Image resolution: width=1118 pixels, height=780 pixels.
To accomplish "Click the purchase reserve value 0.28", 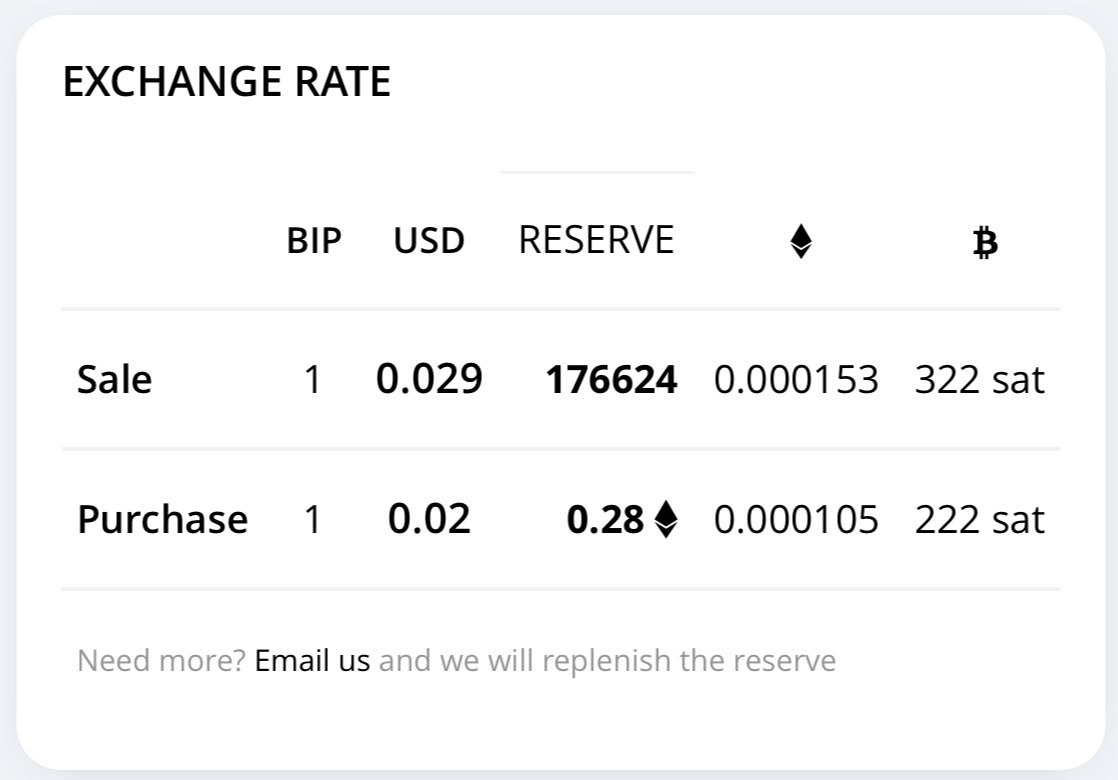I will 605,519.
